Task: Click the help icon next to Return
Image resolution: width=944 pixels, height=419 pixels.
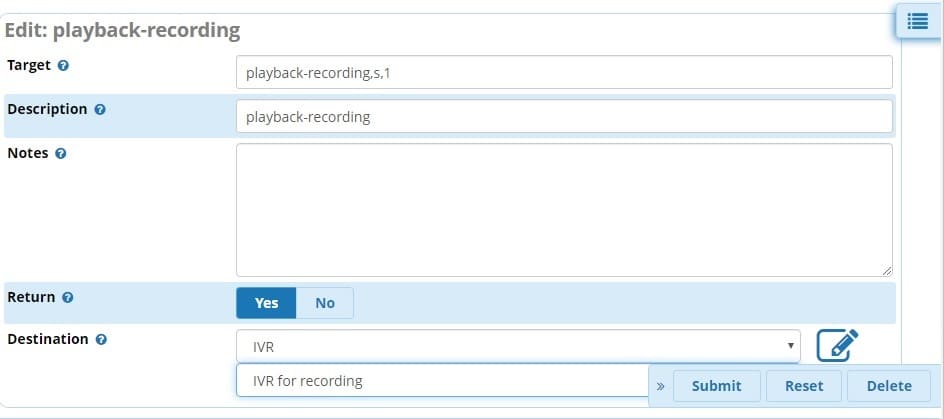Action: pyautogui.click(x=67, y=297)
